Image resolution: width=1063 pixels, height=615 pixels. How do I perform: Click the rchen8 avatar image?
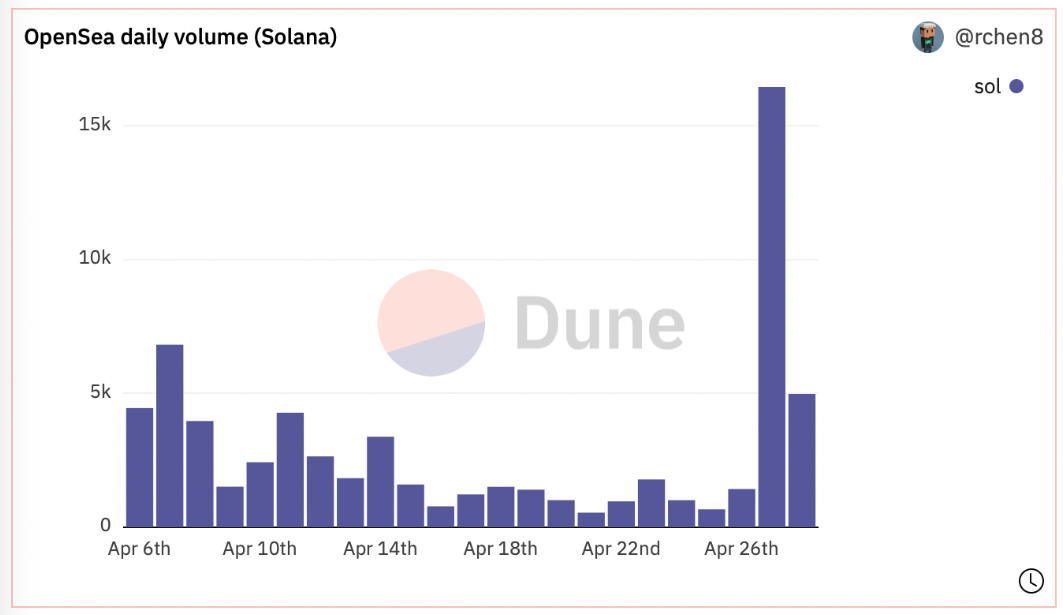point(928,38)
